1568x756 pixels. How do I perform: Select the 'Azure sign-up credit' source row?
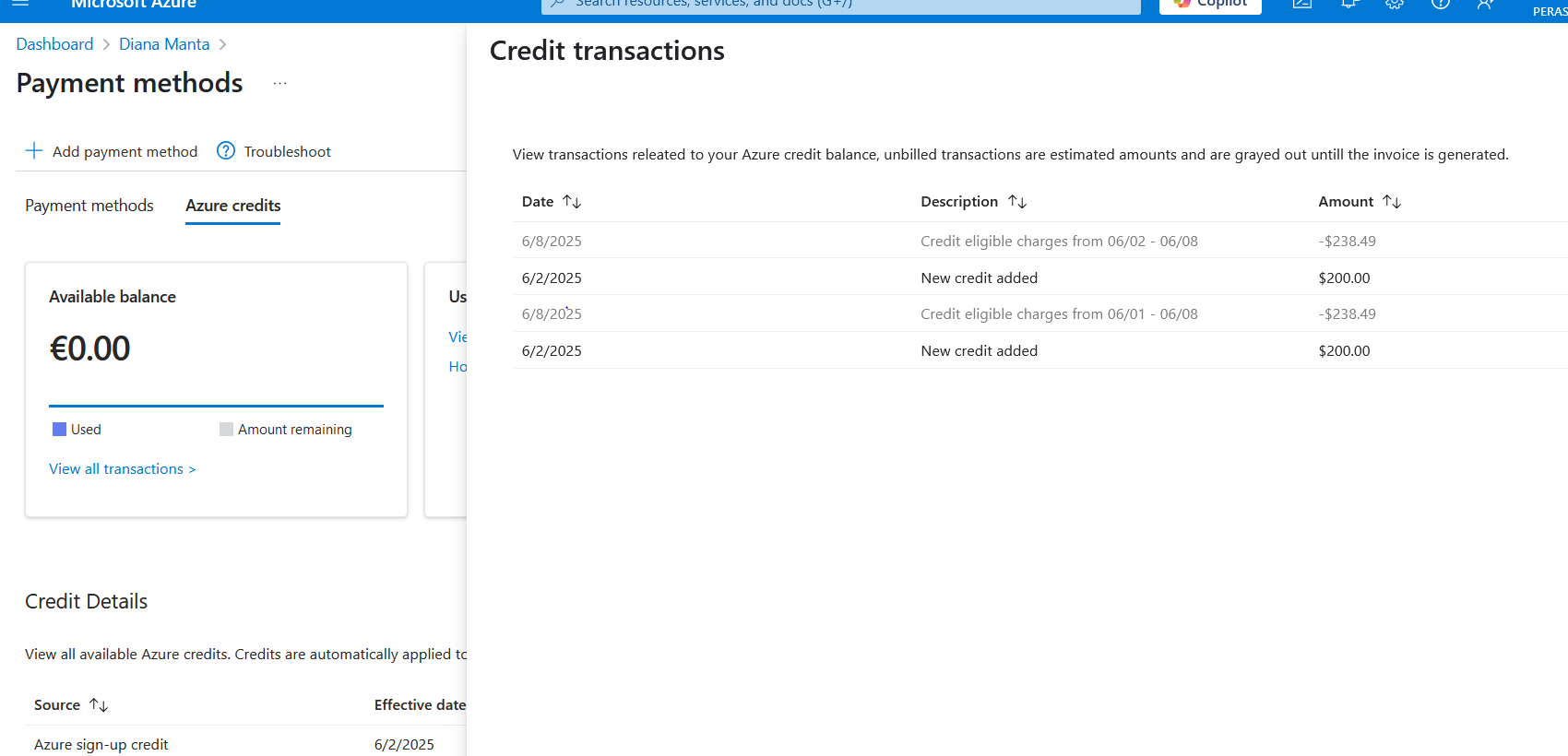(101, 745)
